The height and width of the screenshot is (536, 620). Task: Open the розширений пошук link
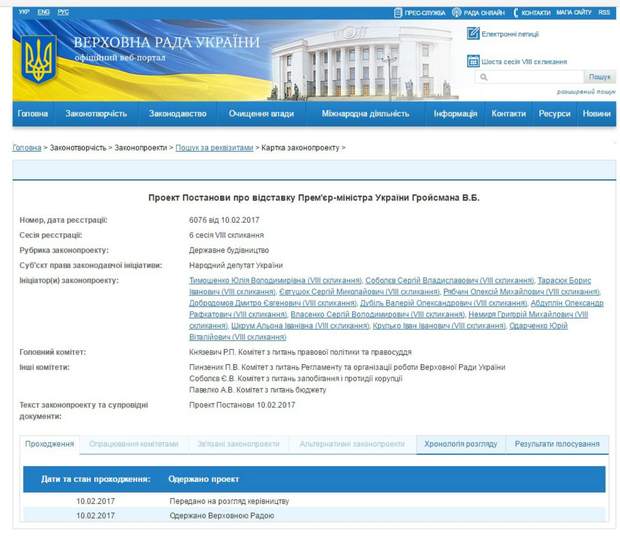click(x=584, y=92)
